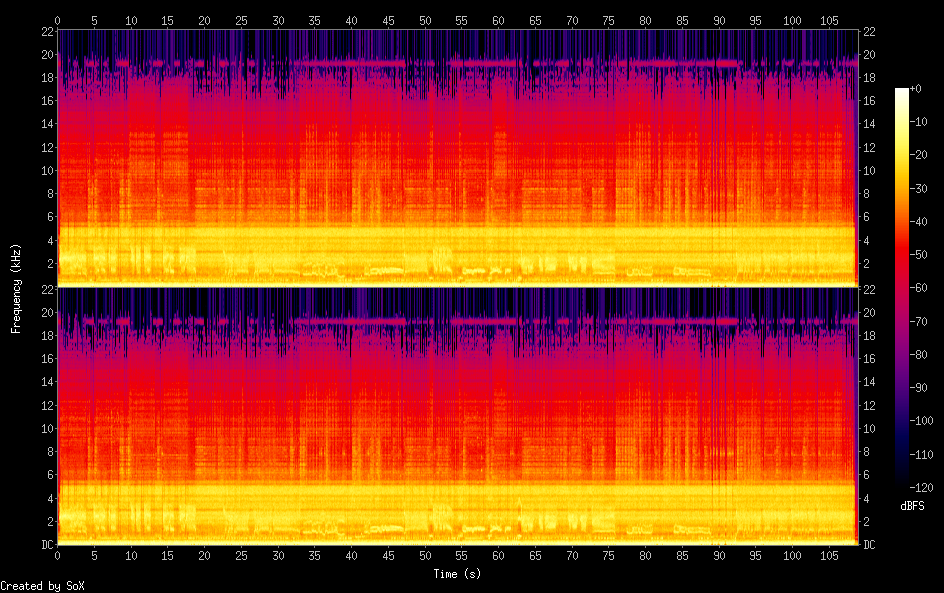Click the 'Frequency (kHz)' axis label
The height and width of the screenshot is (593, 944).
[x=16, y=288]
